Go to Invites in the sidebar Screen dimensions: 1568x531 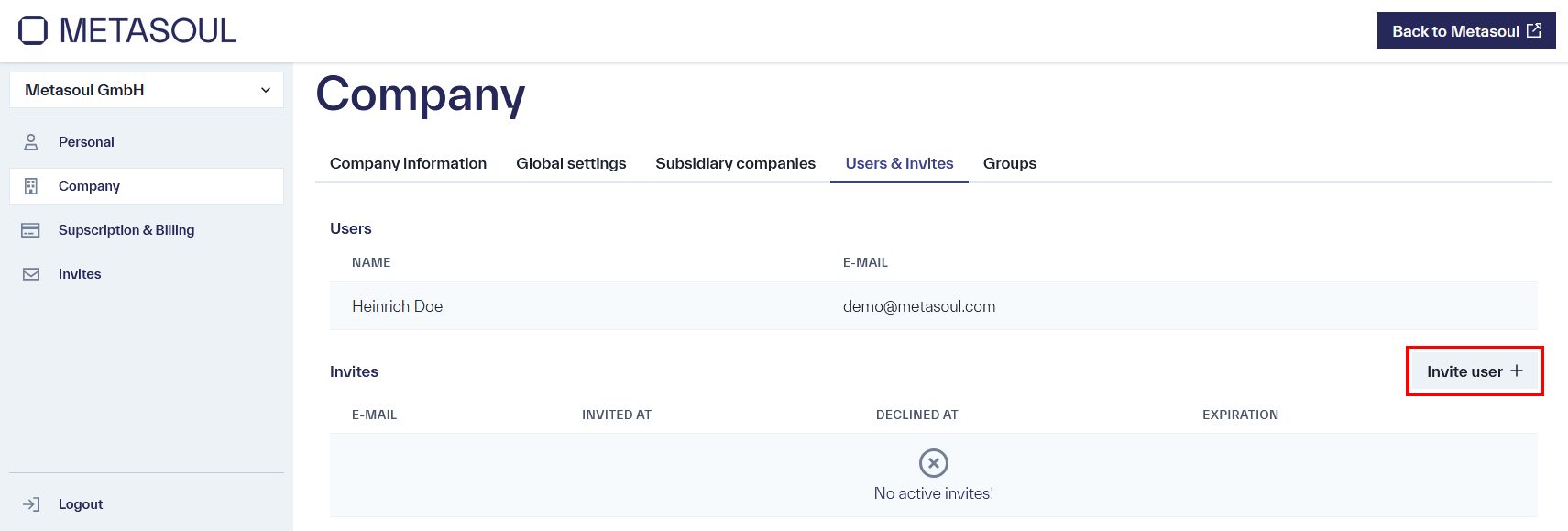coord(147,274)
